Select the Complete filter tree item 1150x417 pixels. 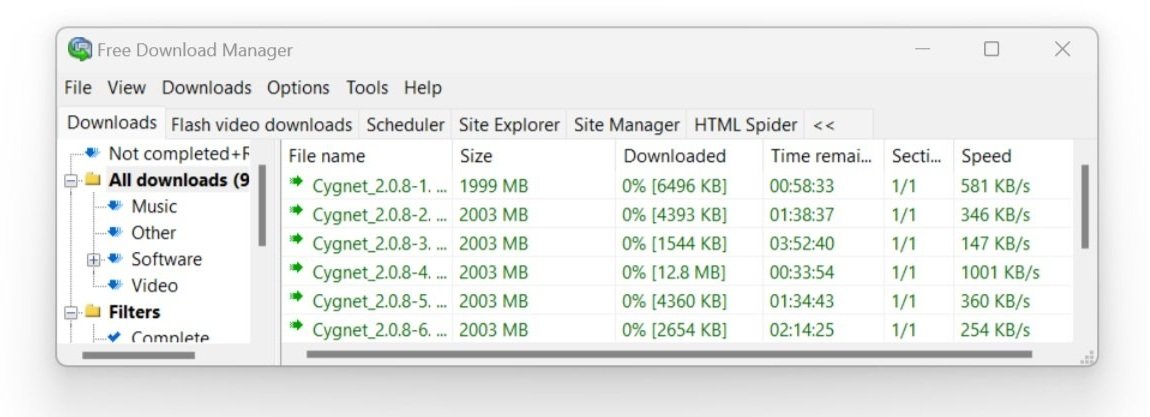170,337
